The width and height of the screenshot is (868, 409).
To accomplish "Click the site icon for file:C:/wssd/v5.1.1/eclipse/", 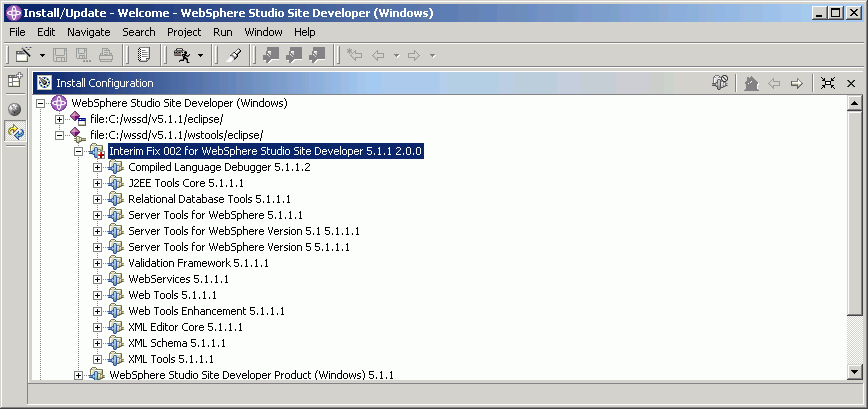I will click(x=78, y=119).
